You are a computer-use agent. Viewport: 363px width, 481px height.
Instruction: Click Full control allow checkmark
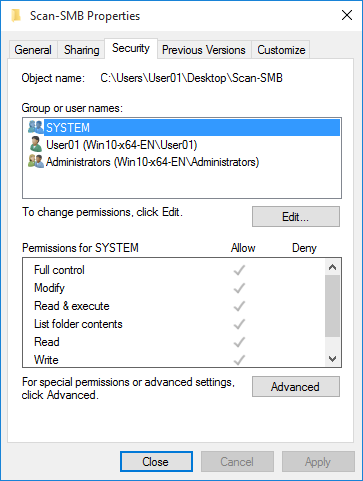click(x=239, y=270)
